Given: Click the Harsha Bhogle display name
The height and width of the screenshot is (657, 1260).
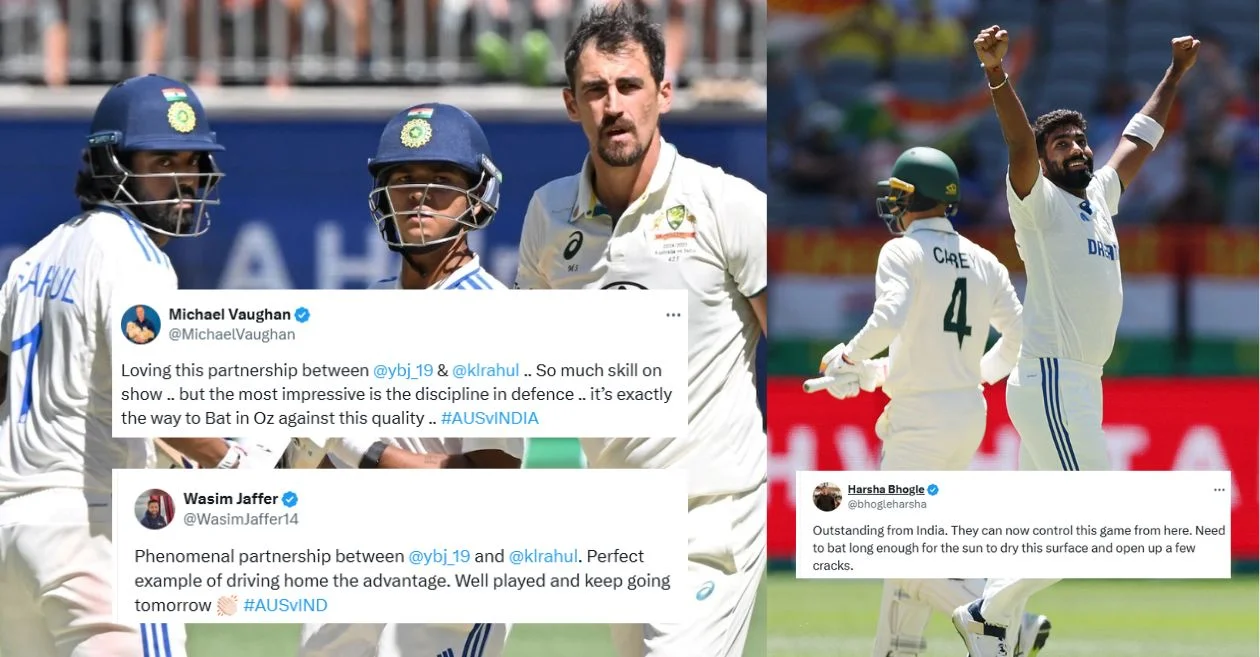Looking at the screenshot, I should 885,489.
